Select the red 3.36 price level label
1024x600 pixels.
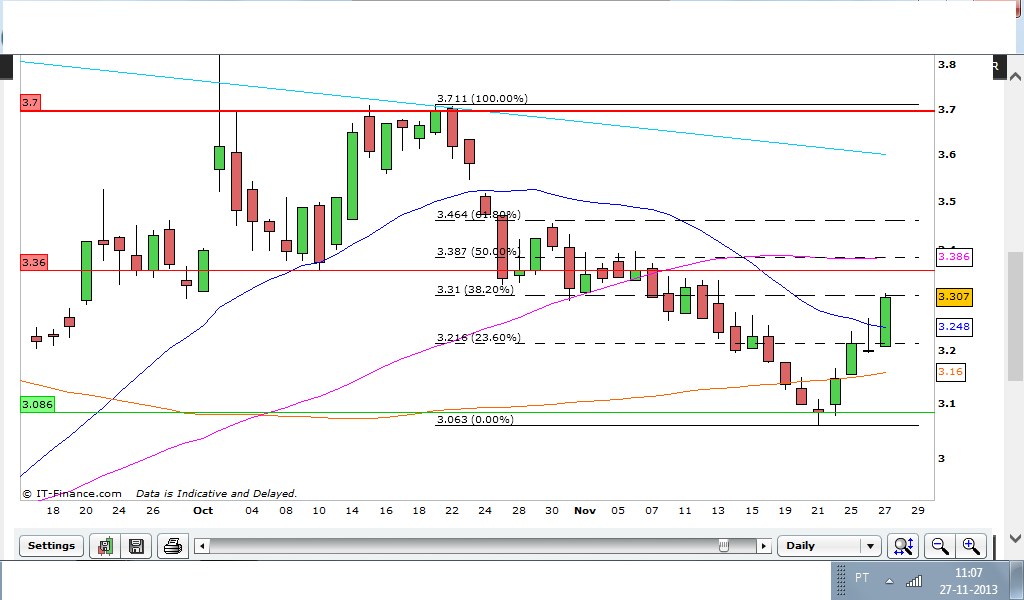point(34,262)
